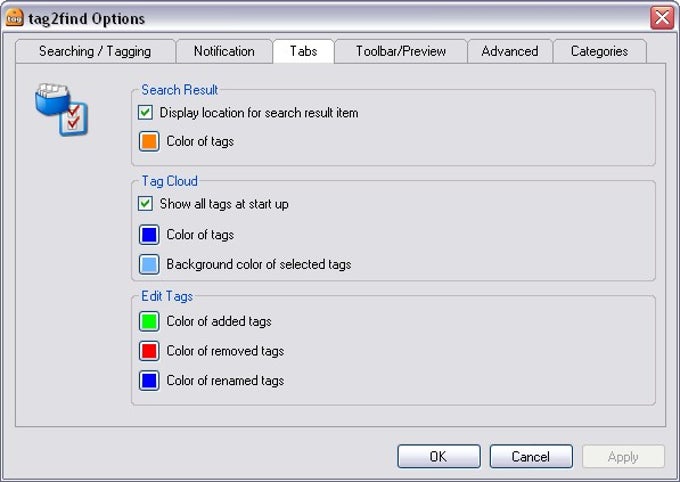680x482 pixels.
Task: Open the Notification tab
Action: (x=224, y=52)
